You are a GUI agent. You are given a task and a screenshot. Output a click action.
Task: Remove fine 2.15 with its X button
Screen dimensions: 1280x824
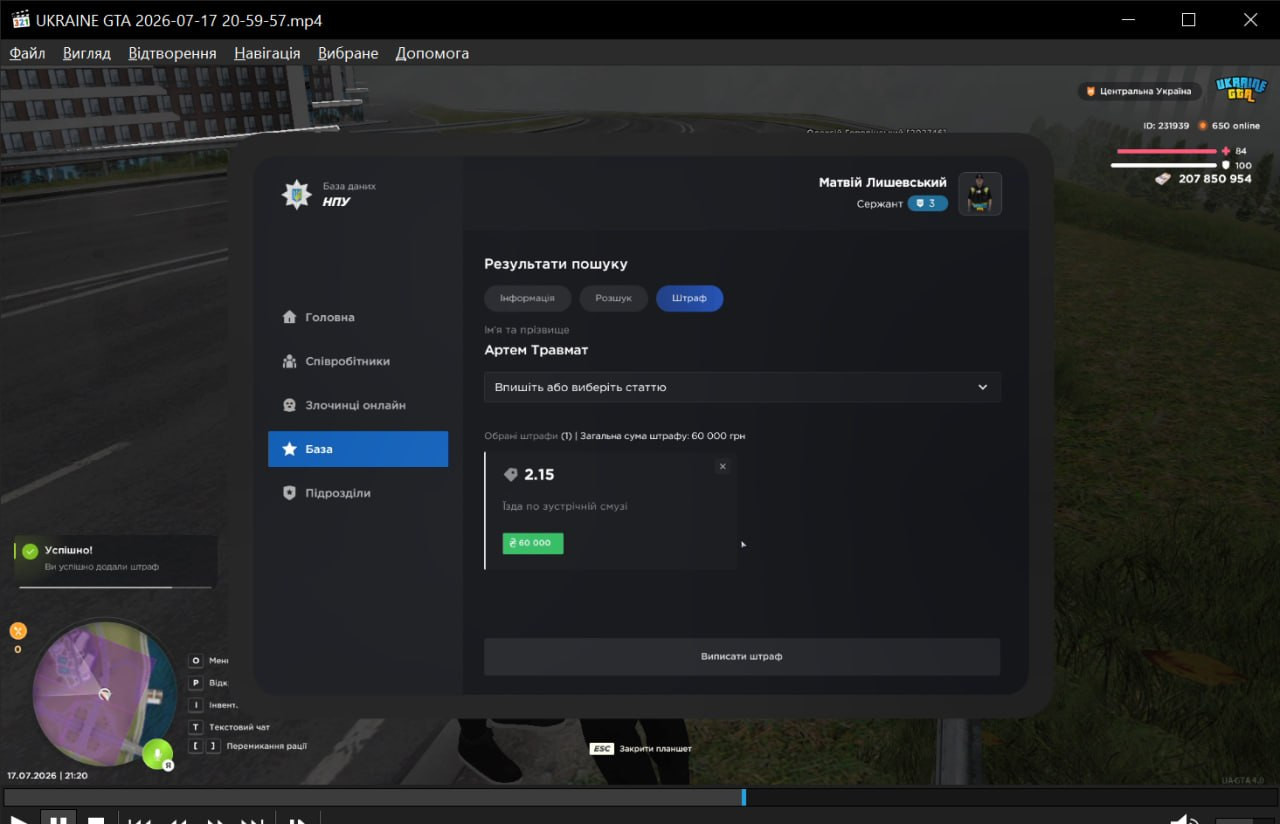coord(723,466)
